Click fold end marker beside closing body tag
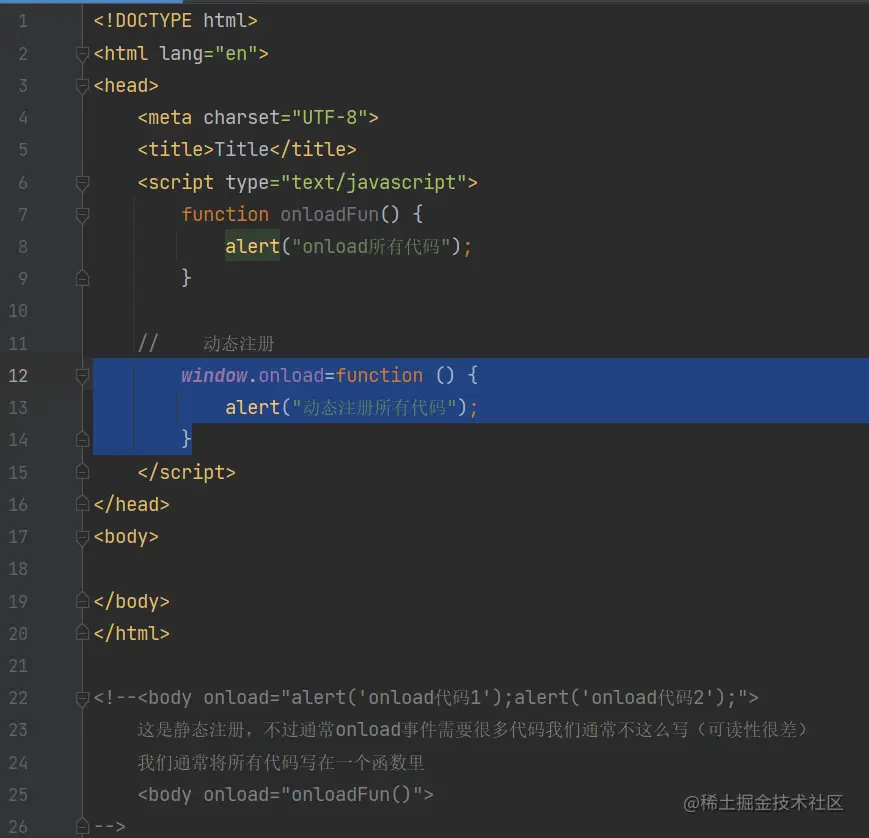 tap(82, 601)
